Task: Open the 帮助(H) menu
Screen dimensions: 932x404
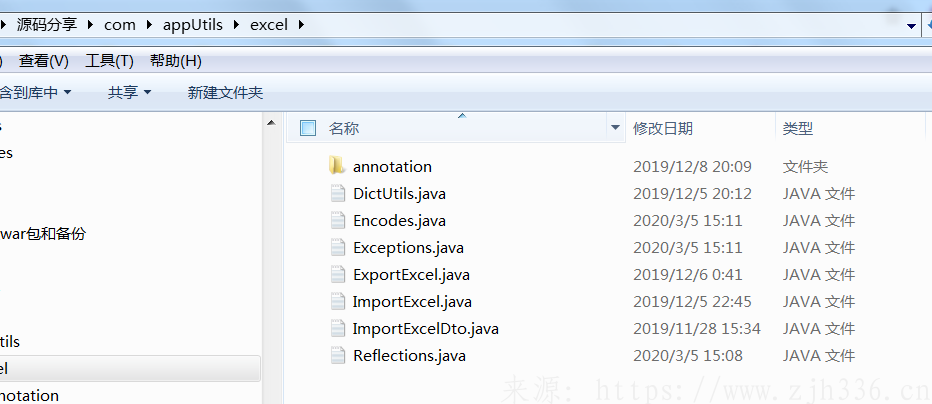Action: click(x=176, y=61)
